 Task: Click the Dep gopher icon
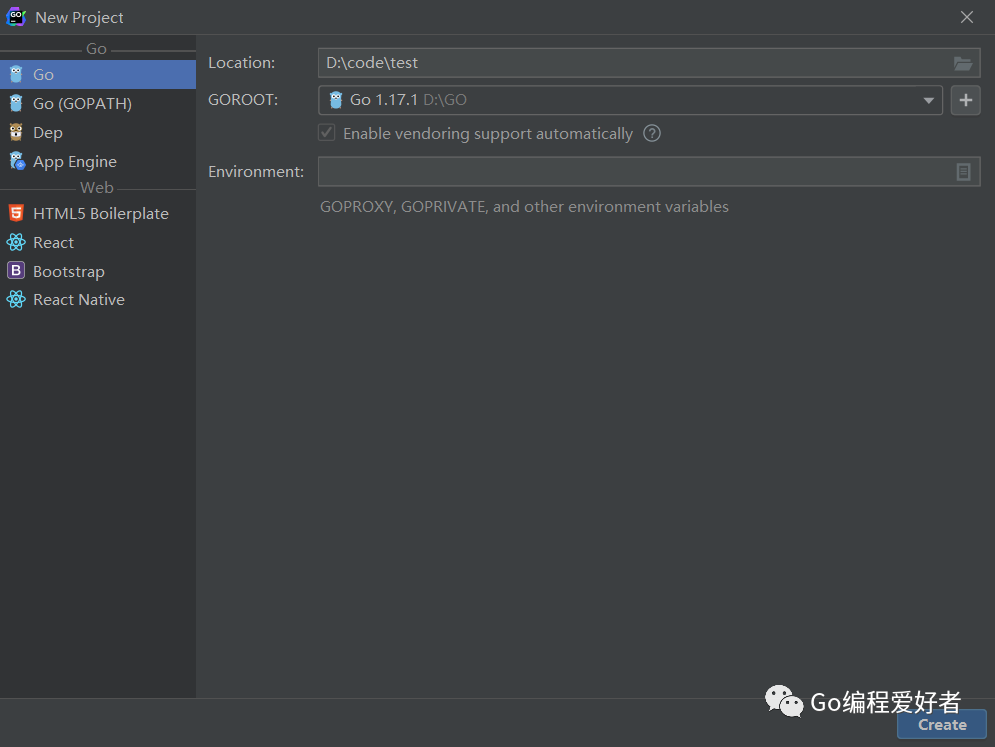pos(16,132)
